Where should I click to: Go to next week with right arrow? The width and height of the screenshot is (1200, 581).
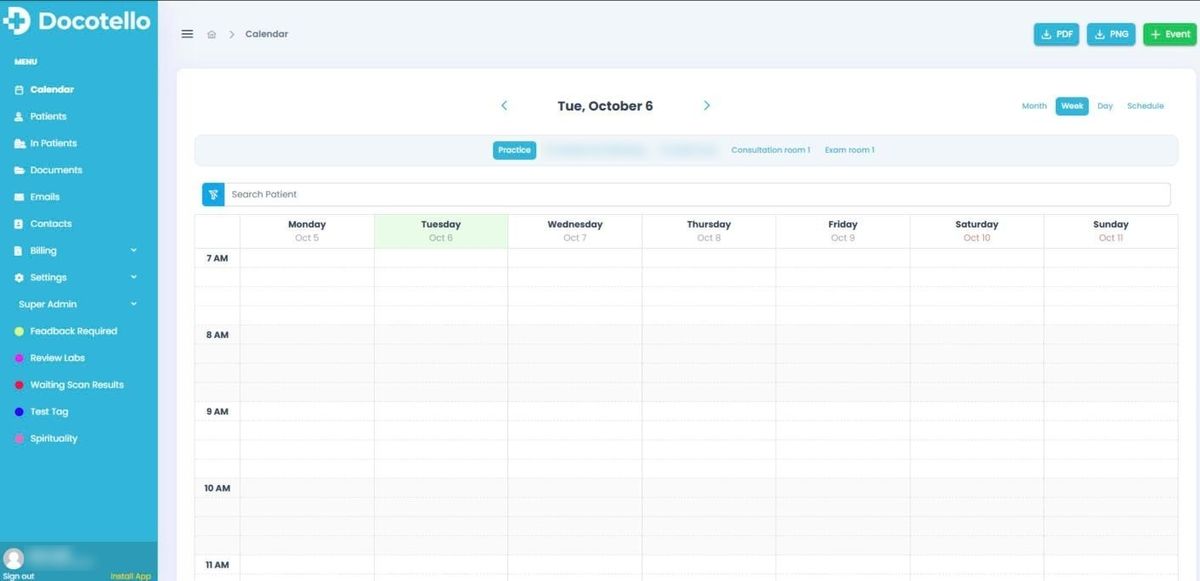coord(707,106)
